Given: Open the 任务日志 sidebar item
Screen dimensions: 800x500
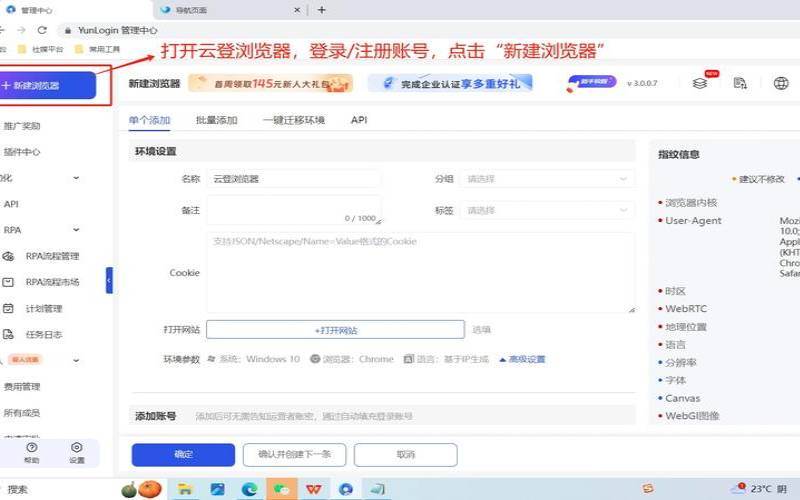Looking at the screenshot, I should tap(44, 335).
